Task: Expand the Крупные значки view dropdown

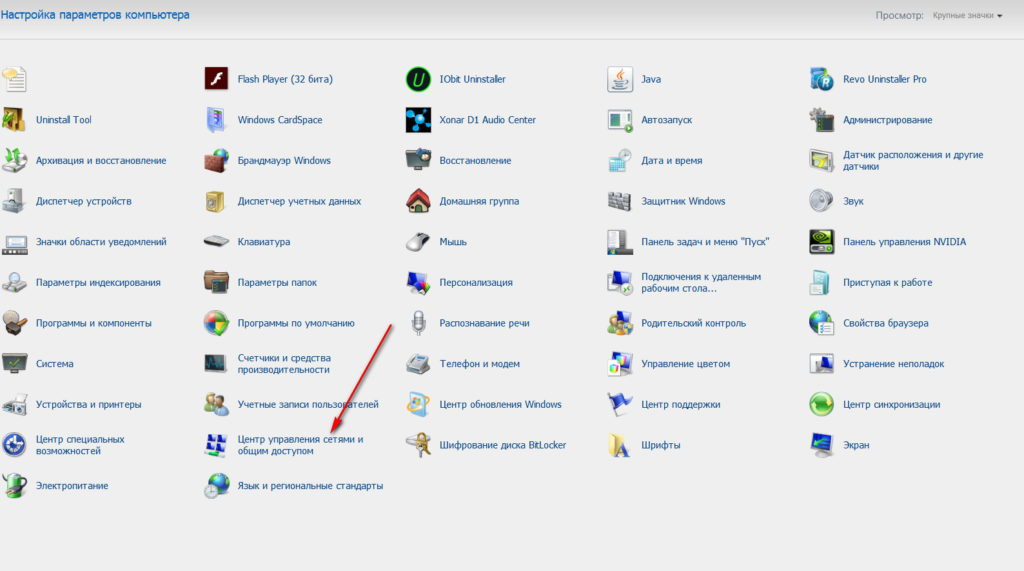Action: click(x=967, y=15)
